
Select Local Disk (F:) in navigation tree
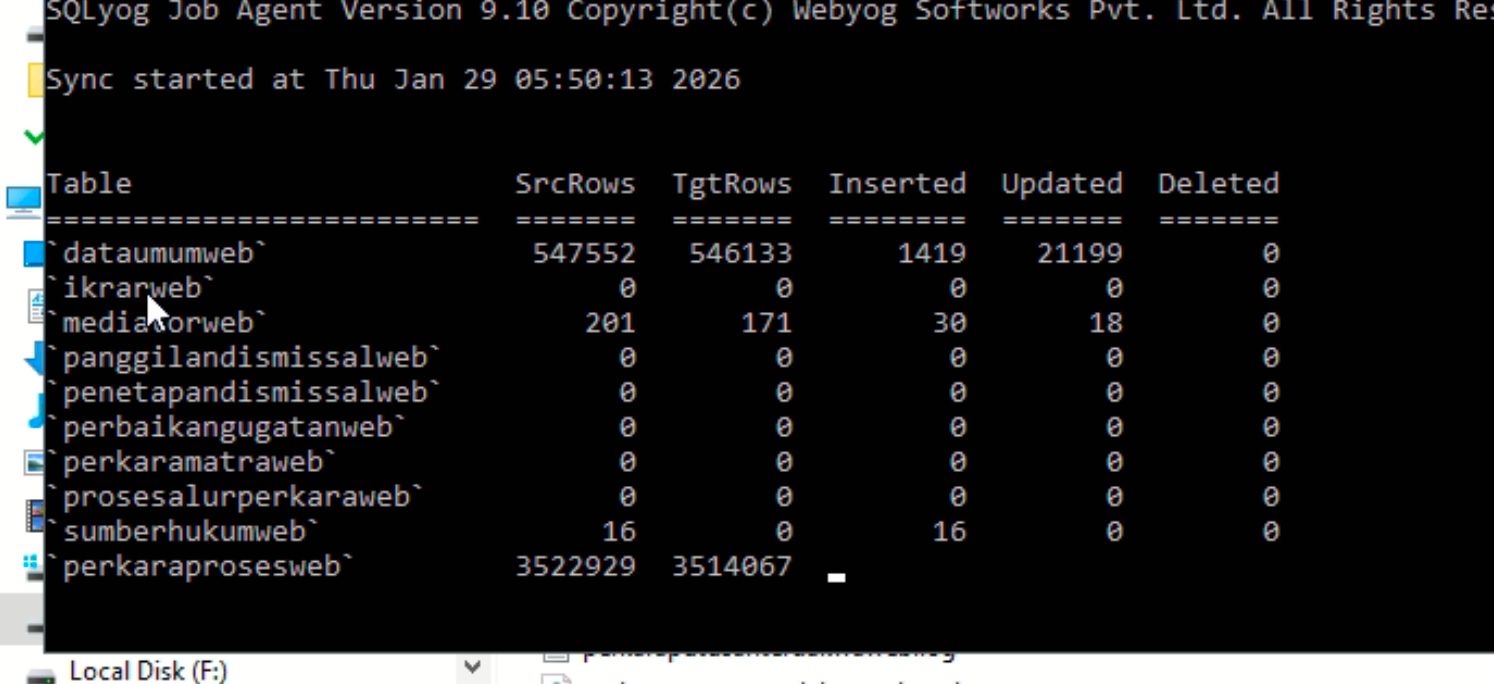tap(148, 671)
